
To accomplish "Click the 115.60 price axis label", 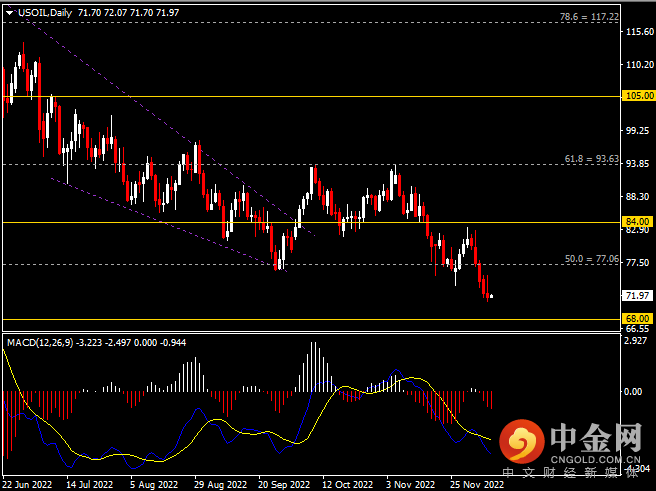I will pos(637,33).
